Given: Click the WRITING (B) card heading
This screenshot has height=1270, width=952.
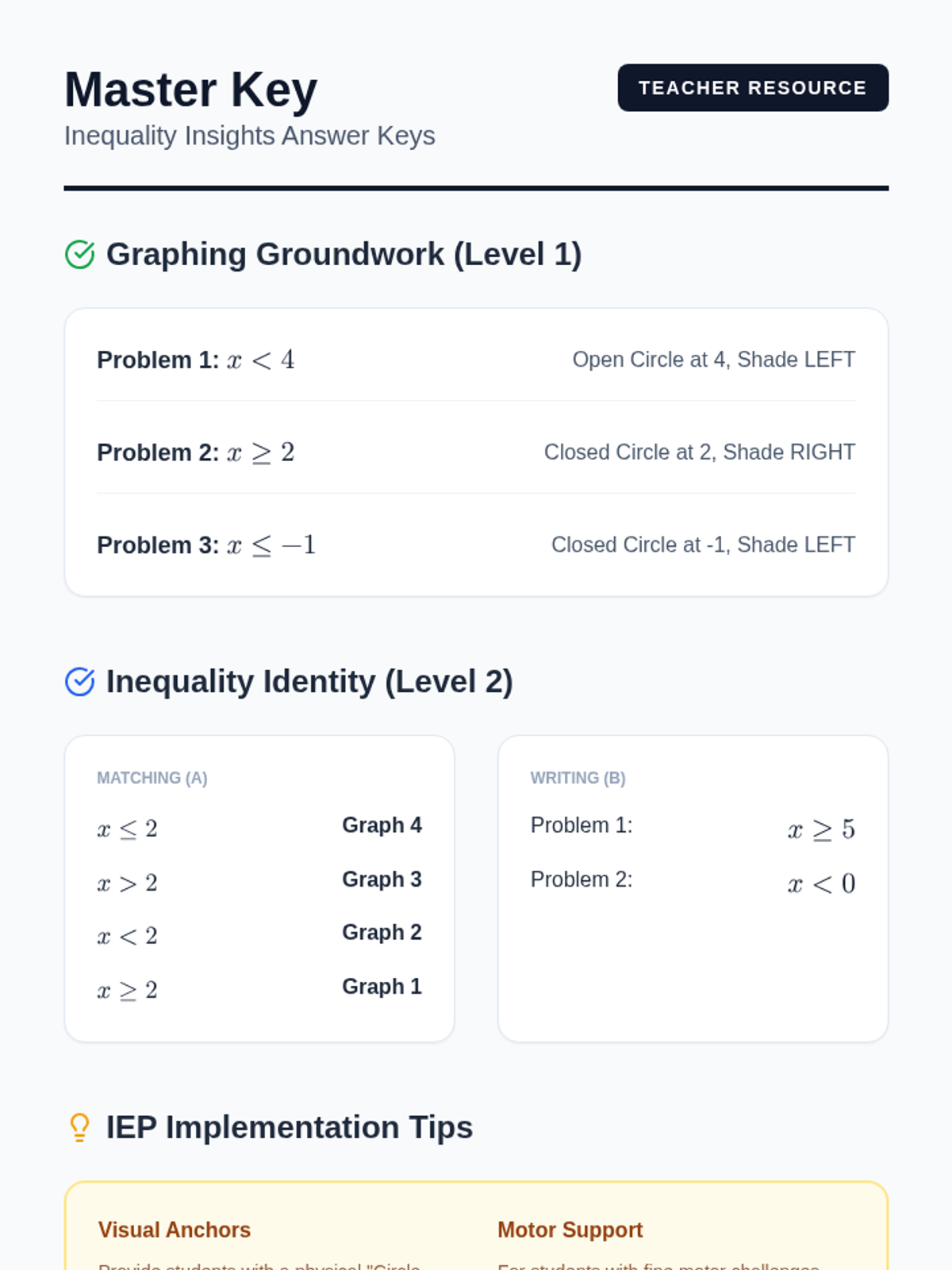Looking at the screenshot, I should point(578,778).
